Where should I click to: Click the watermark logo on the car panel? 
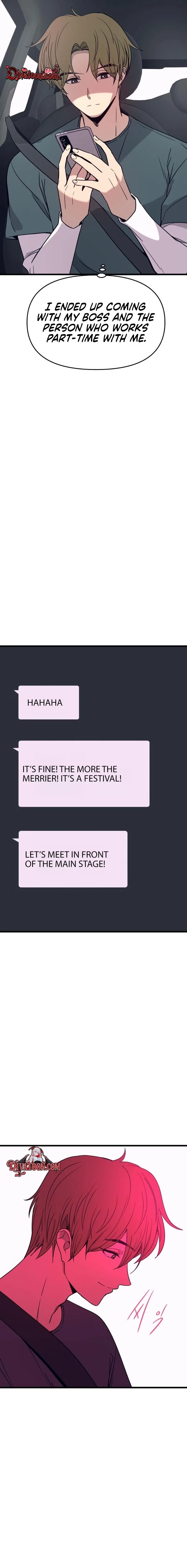(x=33, y=74)
